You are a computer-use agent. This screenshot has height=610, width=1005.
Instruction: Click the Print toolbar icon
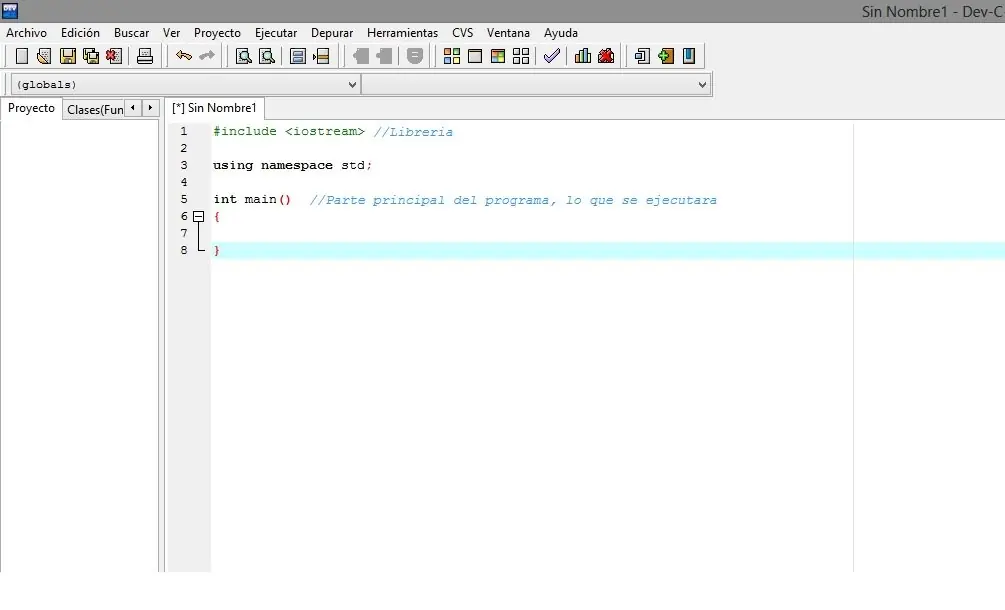pyautogui.click(x=145, y=56)
